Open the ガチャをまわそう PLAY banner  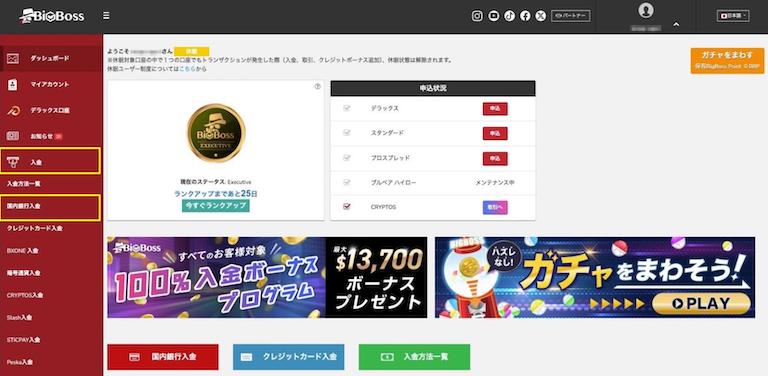(x=595, y=278)
